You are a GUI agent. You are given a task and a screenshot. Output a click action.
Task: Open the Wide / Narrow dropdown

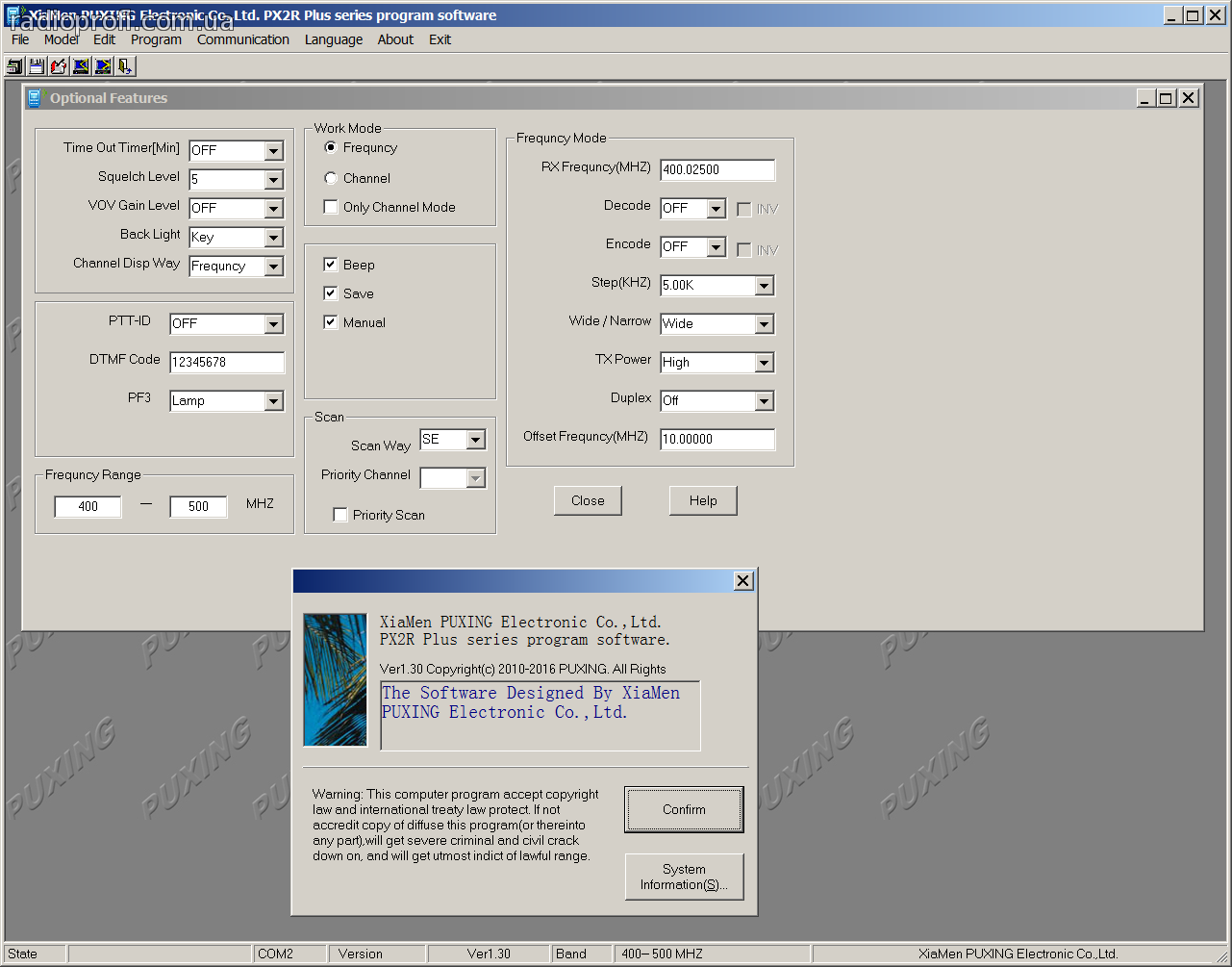pos(765,324)
